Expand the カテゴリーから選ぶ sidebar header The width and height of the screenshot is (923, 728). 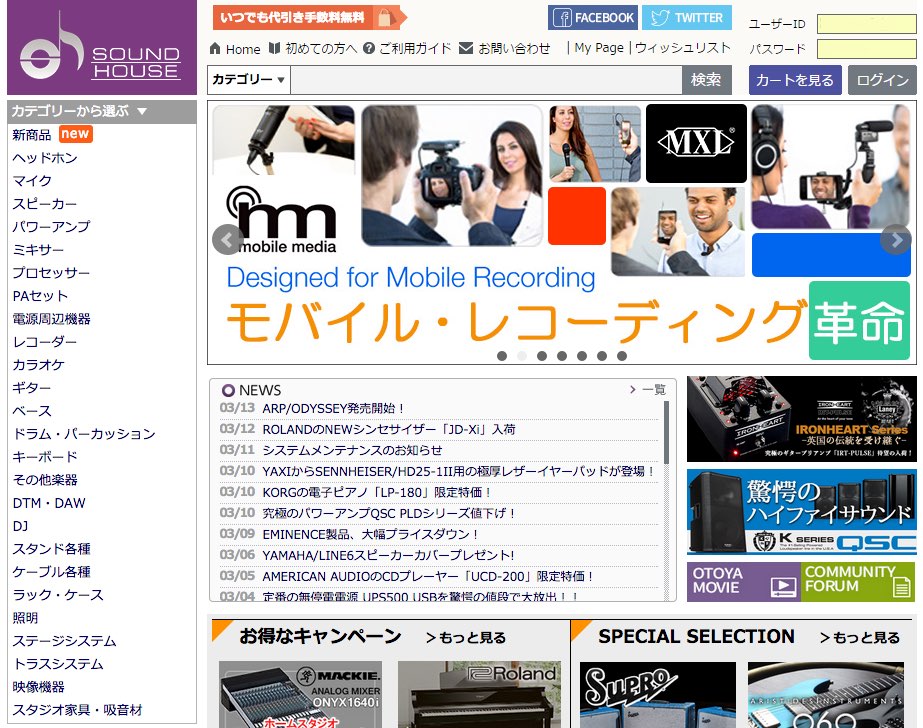(102, 111)
